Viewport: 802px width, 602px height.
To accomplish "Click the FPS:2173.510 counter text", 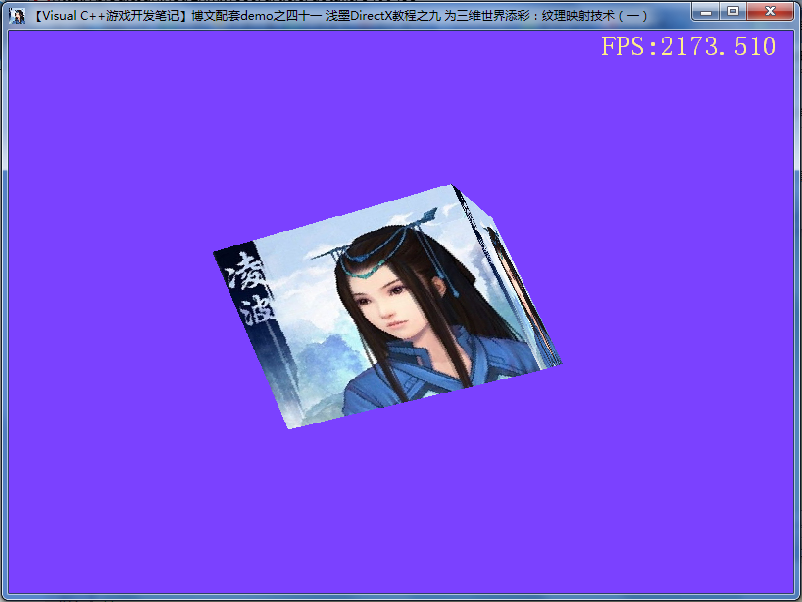I will pos(688,47).
